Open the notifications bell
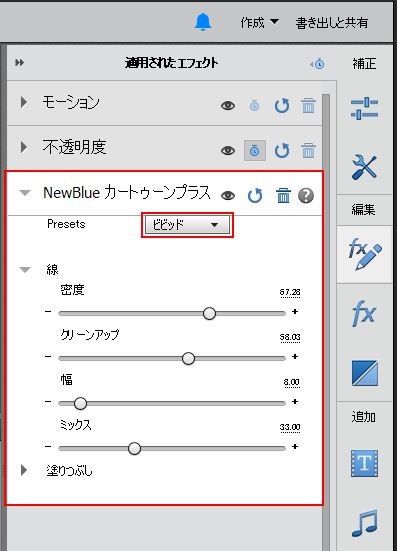397x551 pixels. 203,22
